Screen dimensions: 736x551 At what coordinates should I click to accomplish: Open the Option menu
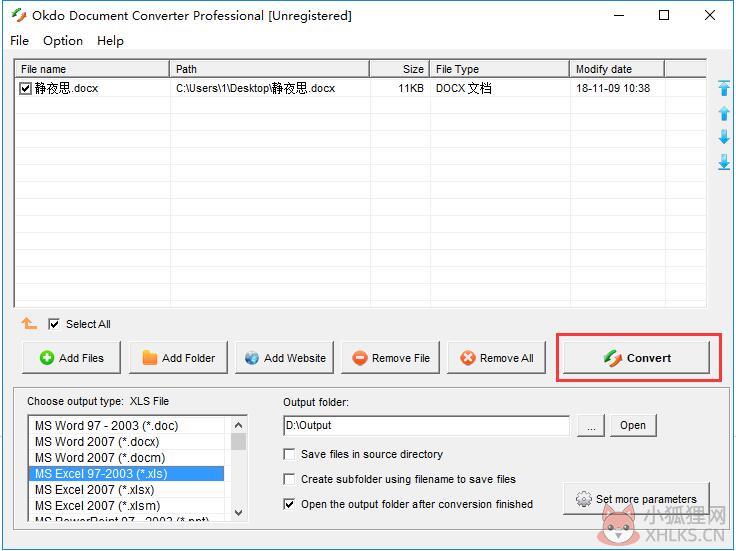[63, 41]
